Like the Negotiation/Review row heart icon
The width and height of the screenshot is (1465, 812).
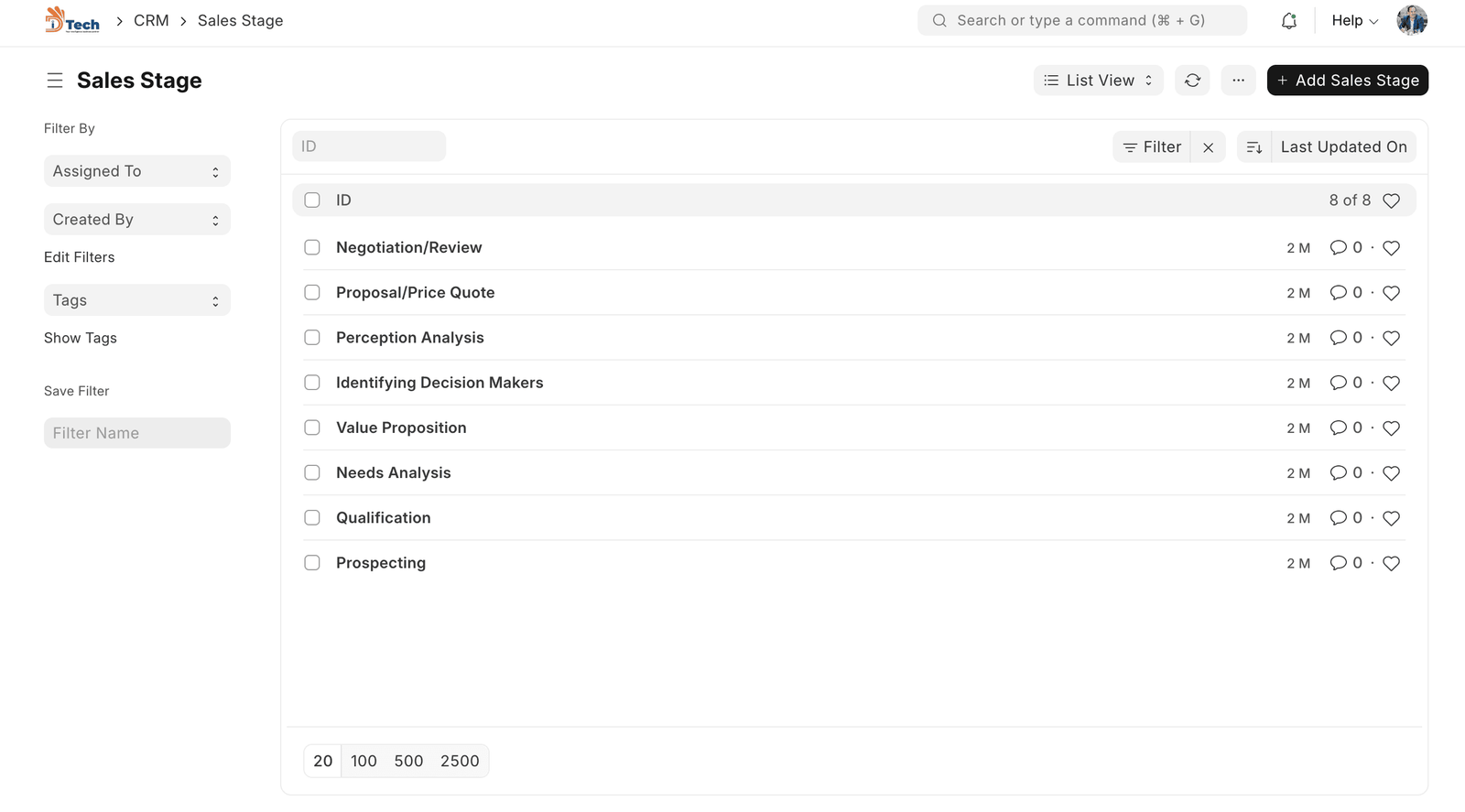click(1391, 248)
